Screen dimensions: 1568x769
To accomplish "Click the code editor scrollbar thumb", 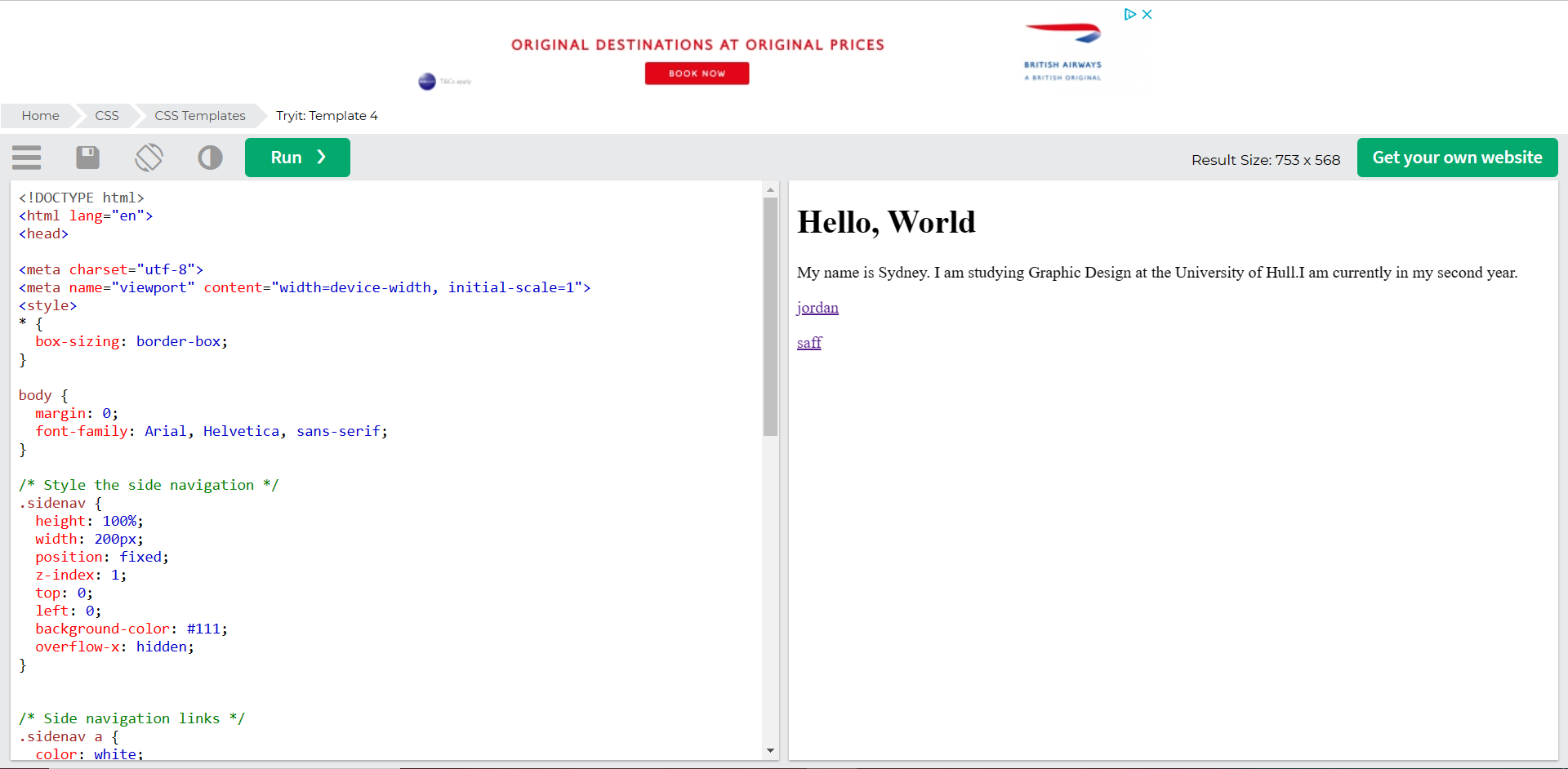I will pyautogui.click(x=770, y=317).
